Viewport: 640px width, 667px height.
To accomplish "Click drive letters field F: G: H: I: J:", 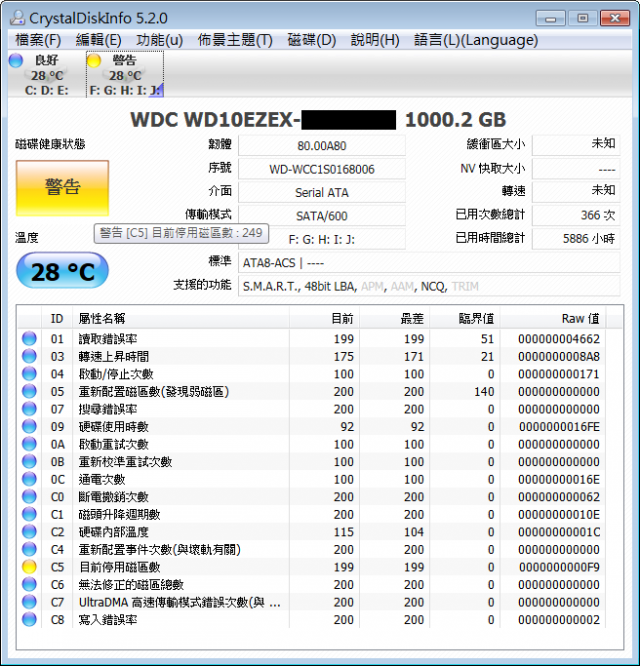I will pyautogui.click(x=322, y=239).
